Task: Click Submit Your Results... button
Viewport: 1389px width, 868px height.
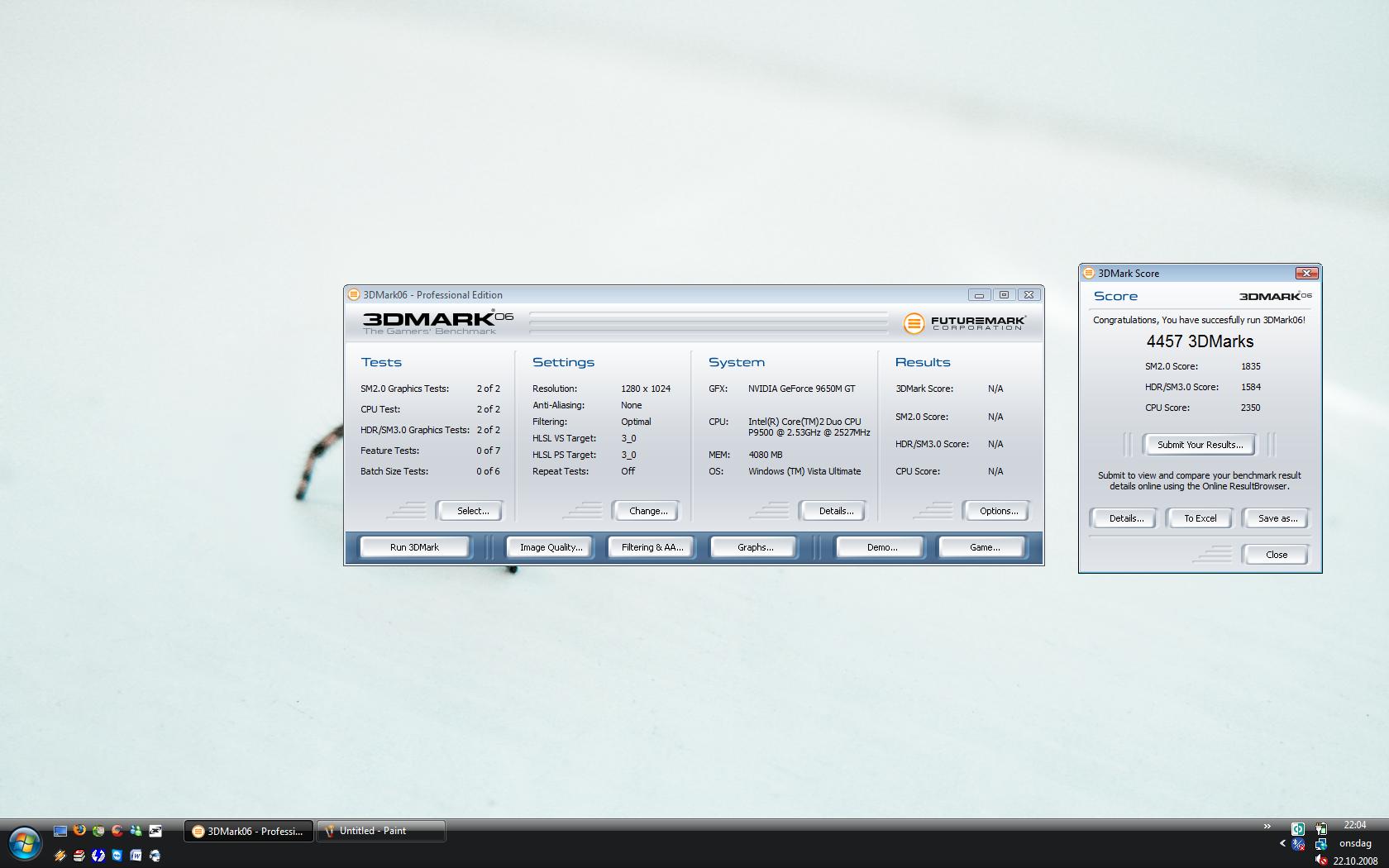Action: pos(1200,445)
